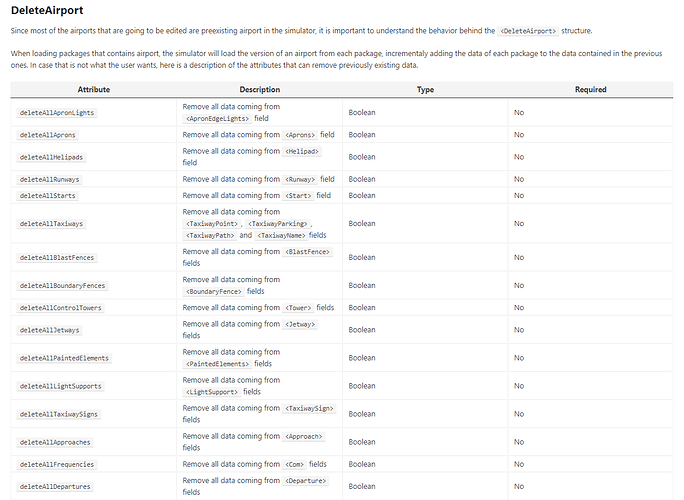The width and height of the screenshot is (684, 500).
Task: Select the deleteAllBoundaryFences attribute
Action: tap(62, 286)
